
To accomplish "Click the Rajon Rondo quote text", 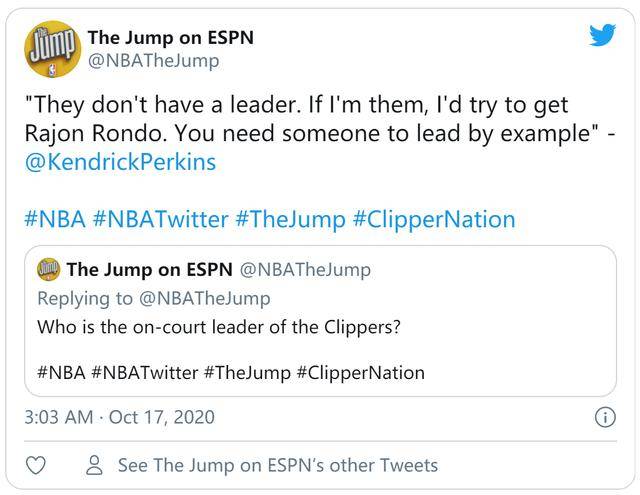I will (320, 119).
